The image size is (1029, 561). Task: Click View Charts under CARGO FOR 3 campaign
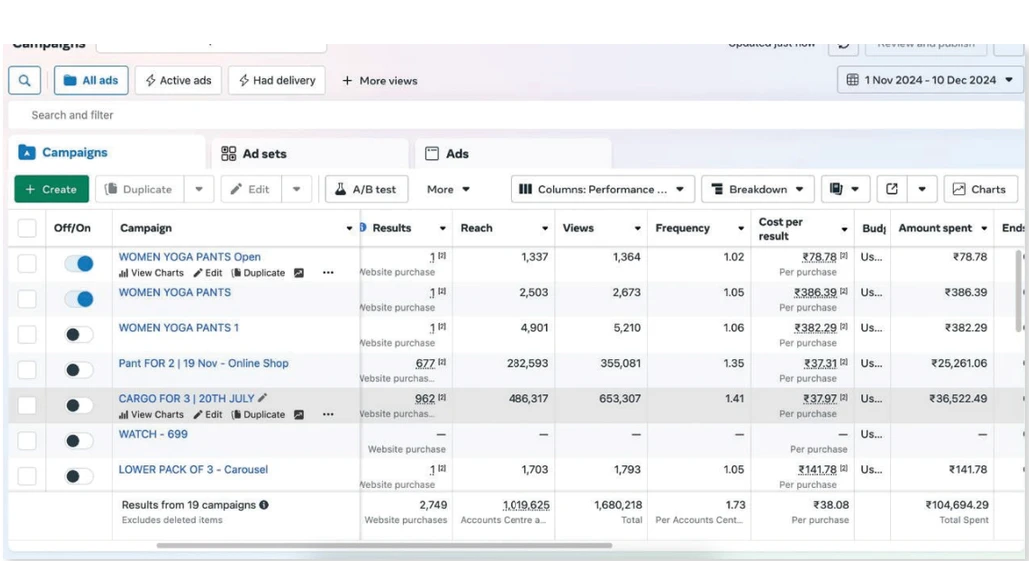coord(151,415)
